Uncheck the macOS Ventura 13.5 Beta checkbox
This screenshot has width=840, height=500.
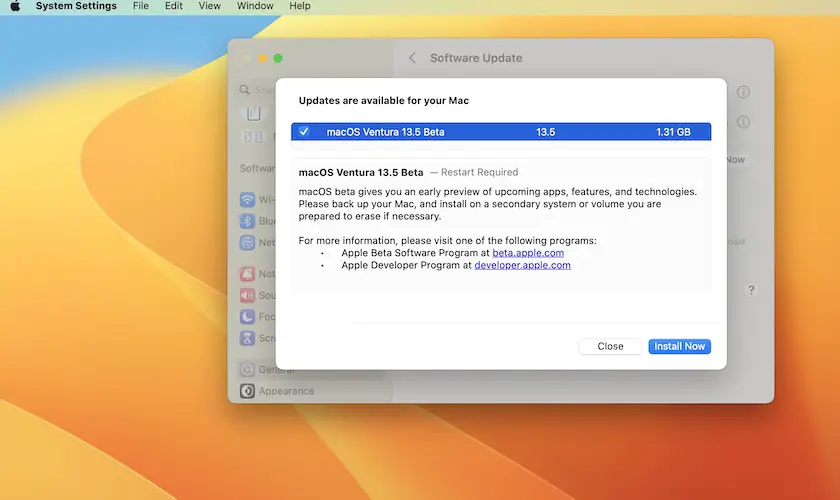[304, 132]
